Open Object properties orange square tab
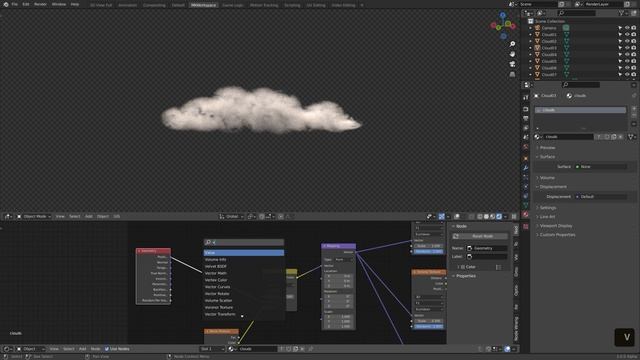The image size is (640, 360). point(526,158)
